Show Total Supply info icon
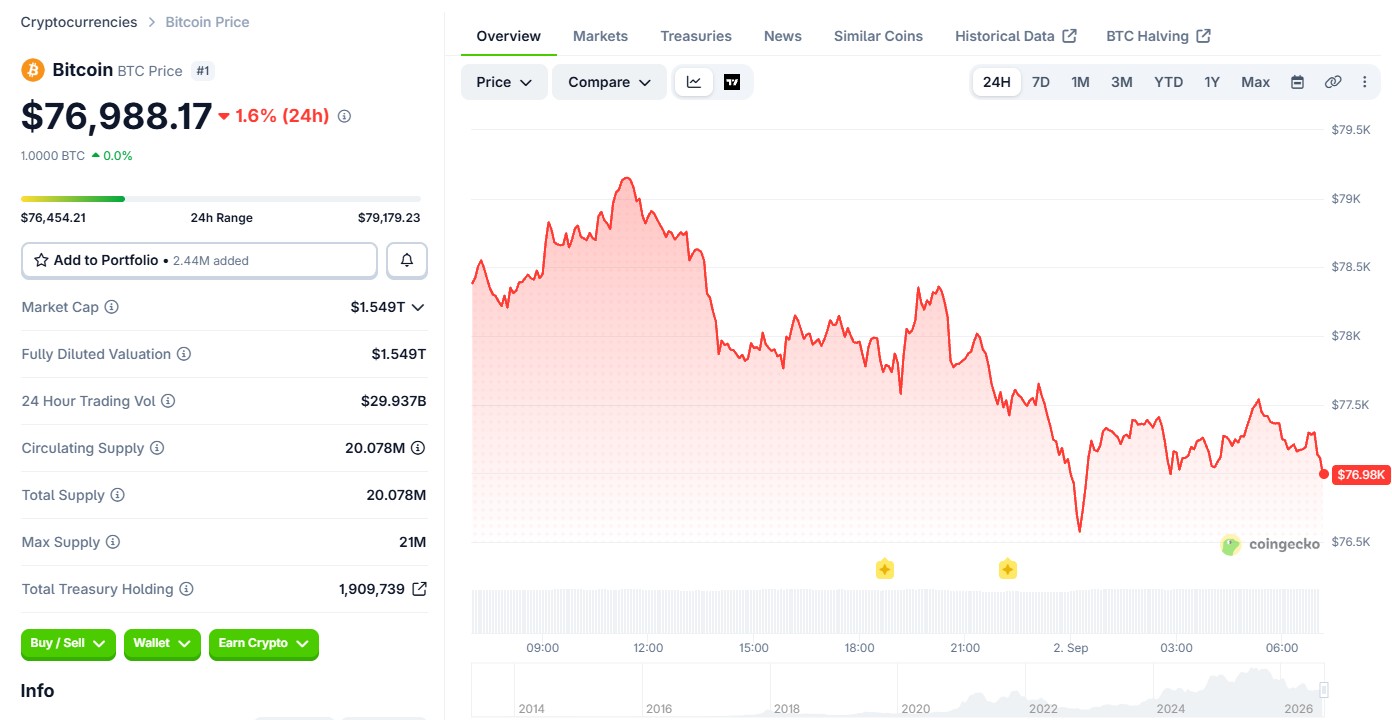Screen dimensions: 1392x720 (118, 495)
